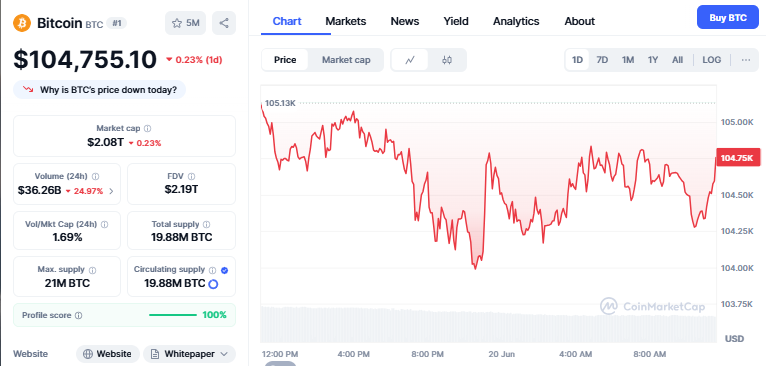Viewport: 766px width, 366px height.
Task: Expand the Whitepaper dropdown
Action: point(190,354)
